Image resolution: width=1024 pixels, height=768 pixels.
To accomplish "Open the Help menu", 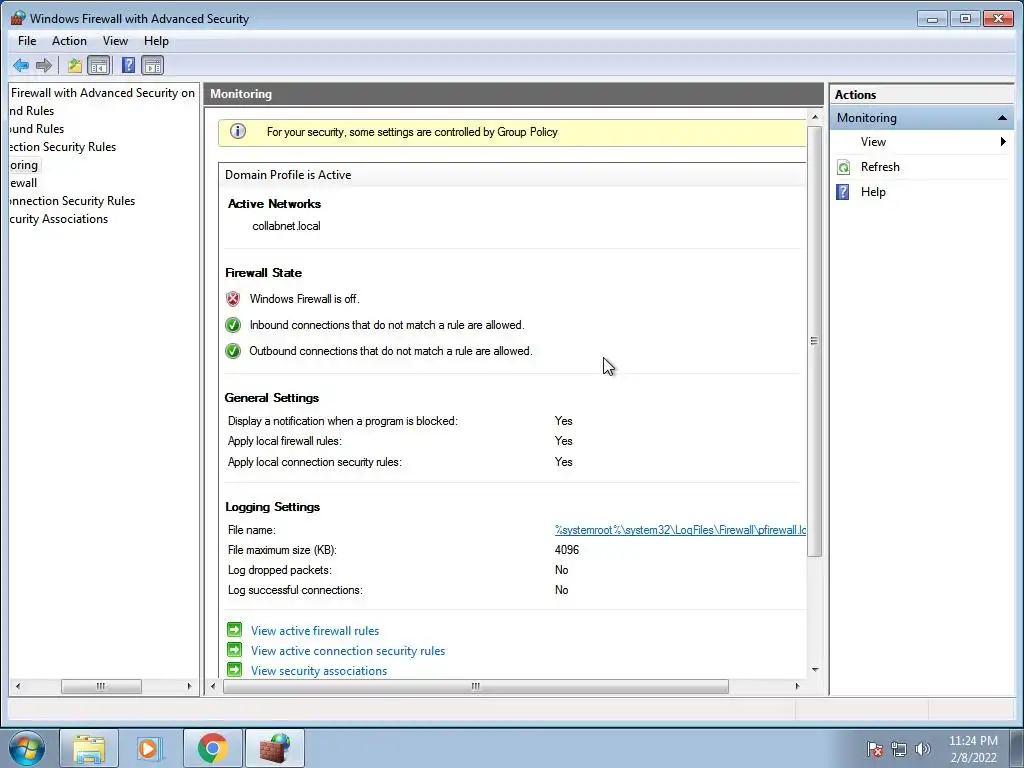I will click(x=156, y=41).
